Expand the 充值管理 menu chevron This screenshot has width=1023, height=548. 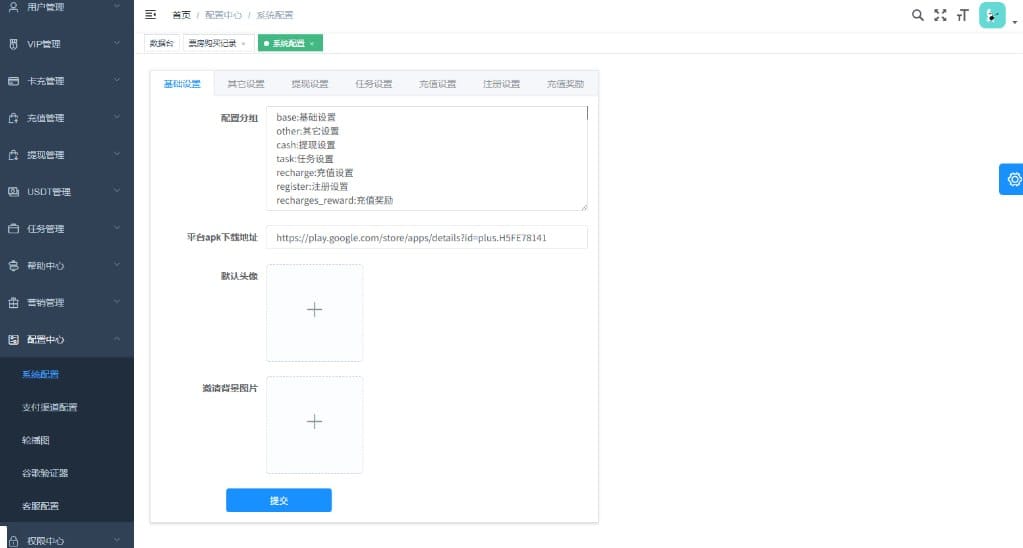coord(117,117)
